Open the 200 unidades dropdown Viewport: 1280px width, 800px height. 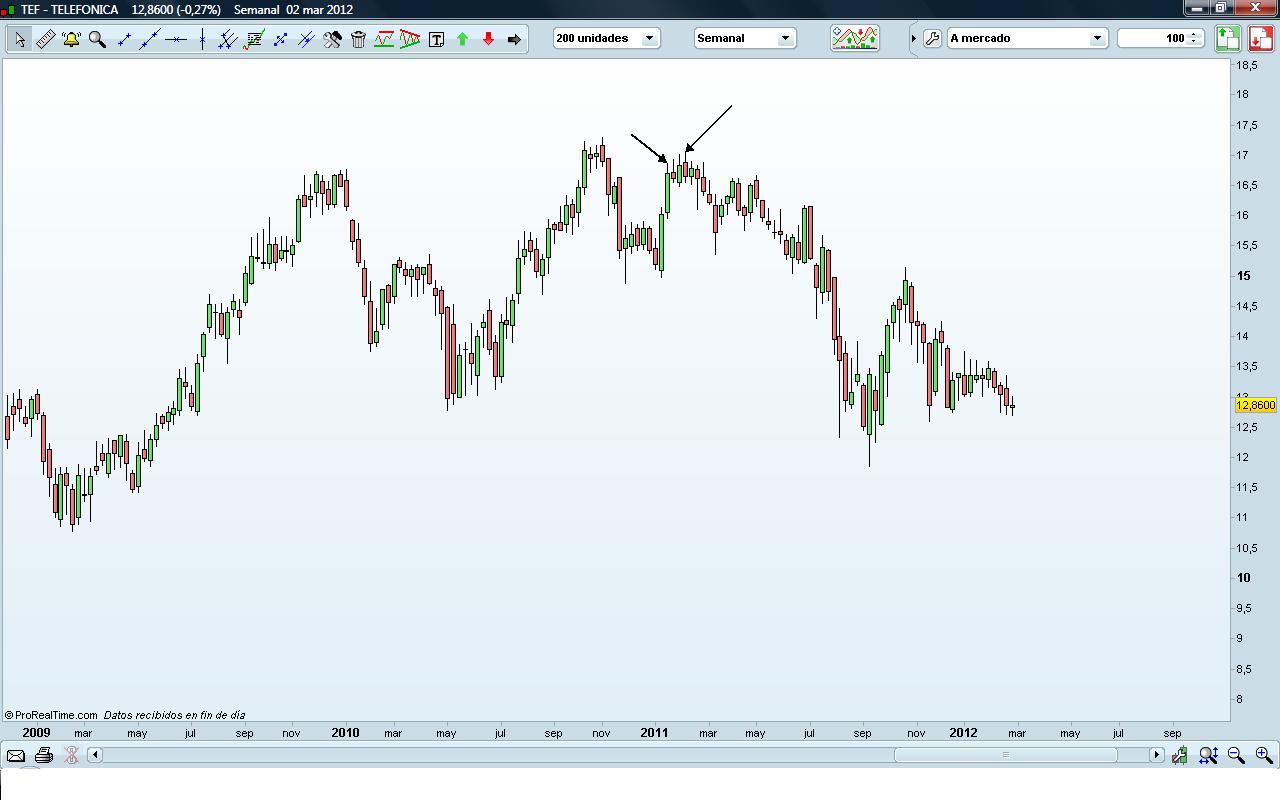coord(606,38)
